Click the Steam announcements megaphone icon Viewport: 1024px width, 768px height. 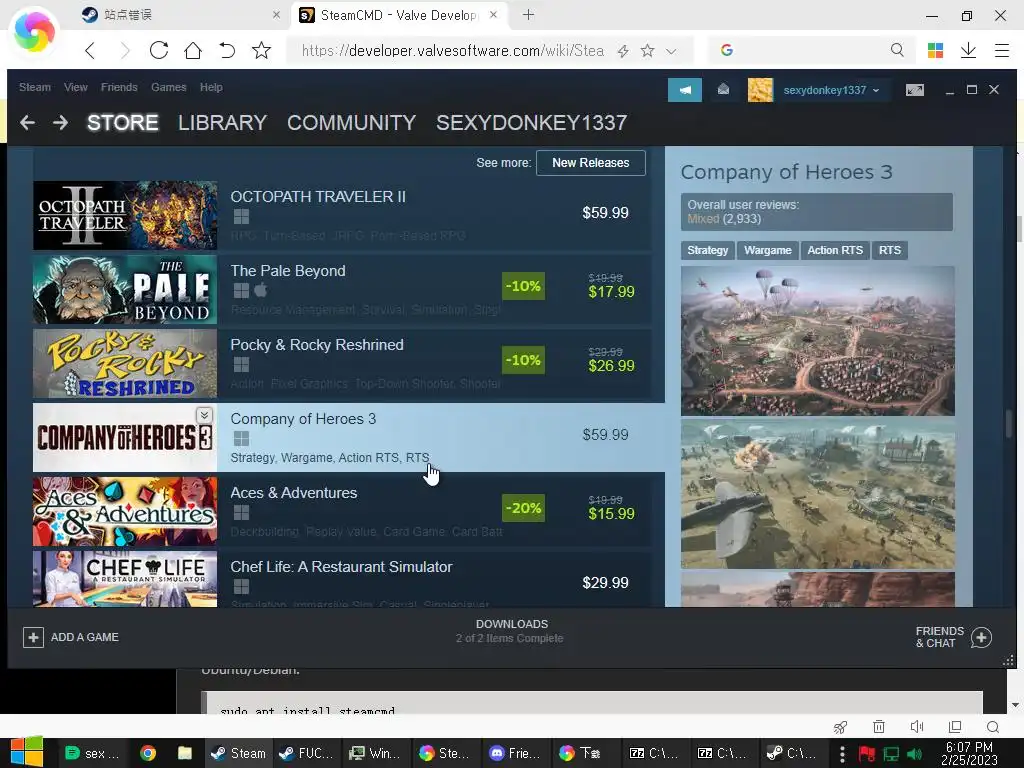[x=684, y=90]
